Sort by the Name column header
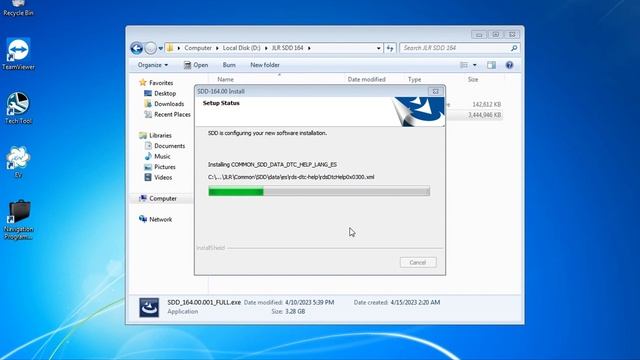The height and width of the screenshot is (360, 640). [226, 80]
